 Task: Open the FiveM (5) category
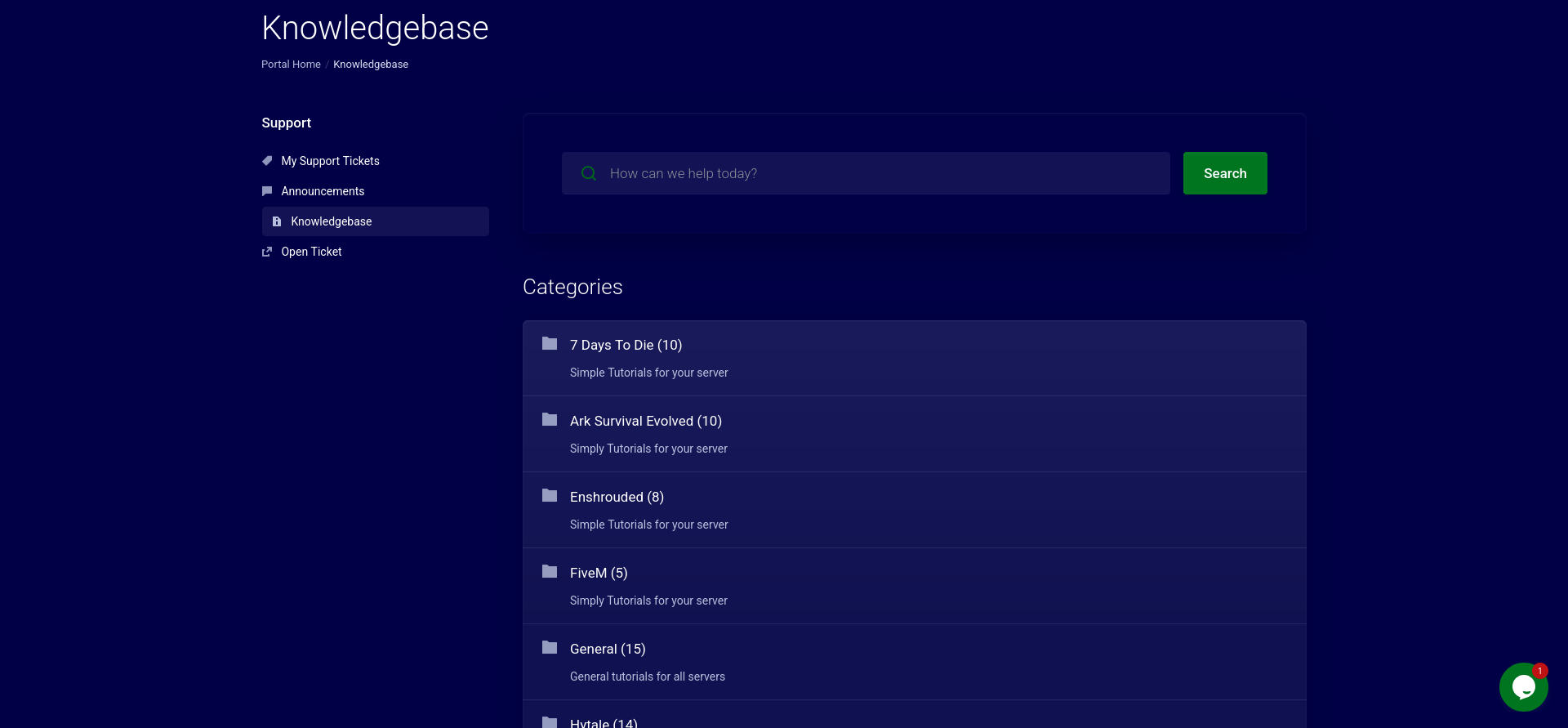point(599,573)
